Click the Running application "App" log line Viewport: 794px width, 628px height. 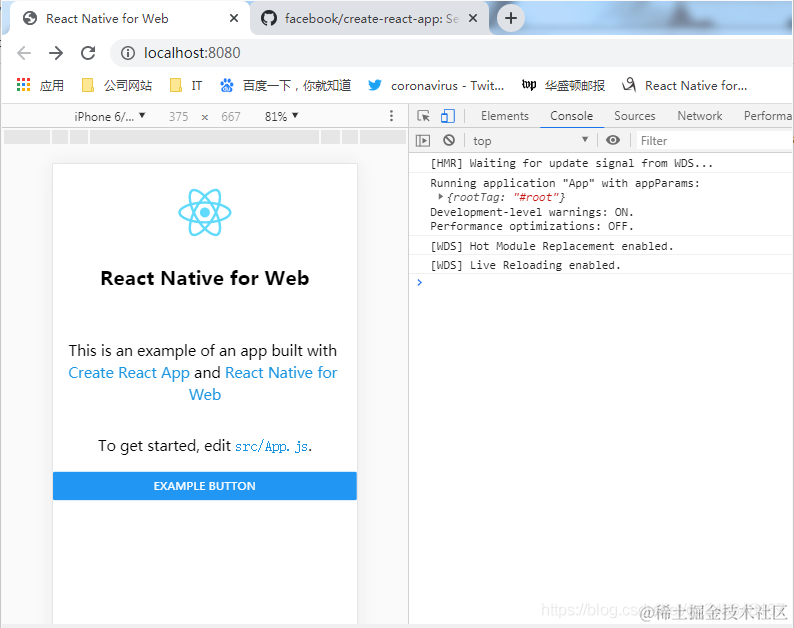[x=565, y=183]
